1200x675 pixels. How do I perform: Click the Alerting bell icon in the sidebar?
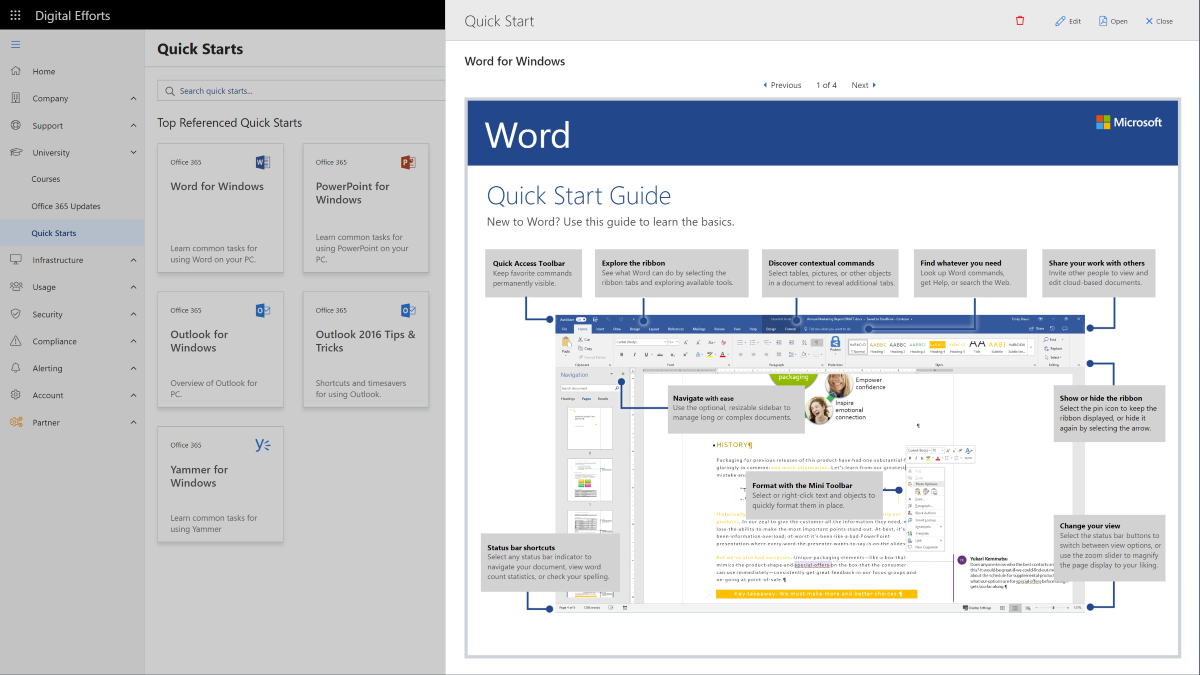[x=15, y=368]
